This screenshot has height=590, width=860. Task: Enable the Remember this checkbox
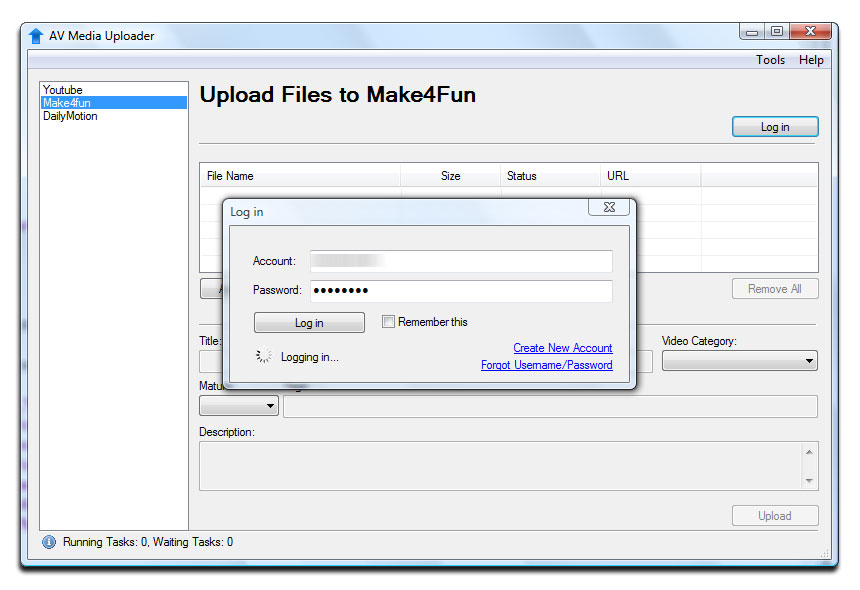click(x=388, y=322)
